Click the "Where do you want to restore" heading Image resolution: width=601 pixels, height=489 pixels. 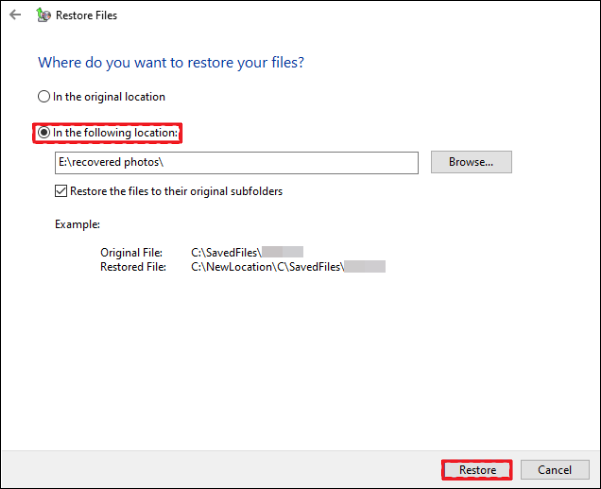(171, 62)
